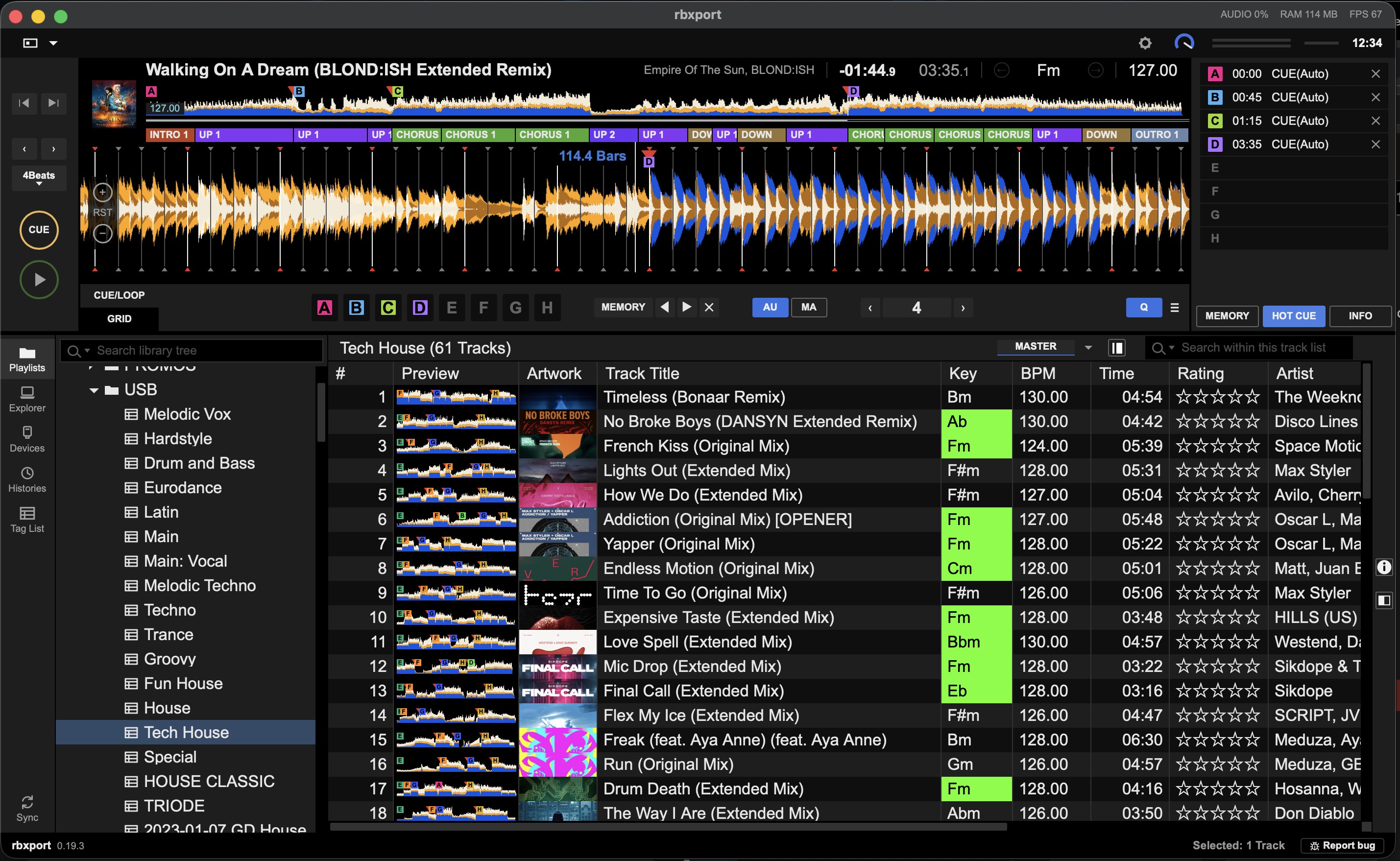Enable AU auto cue mode
1400x861 pixels.
click(x=770, y=308)
